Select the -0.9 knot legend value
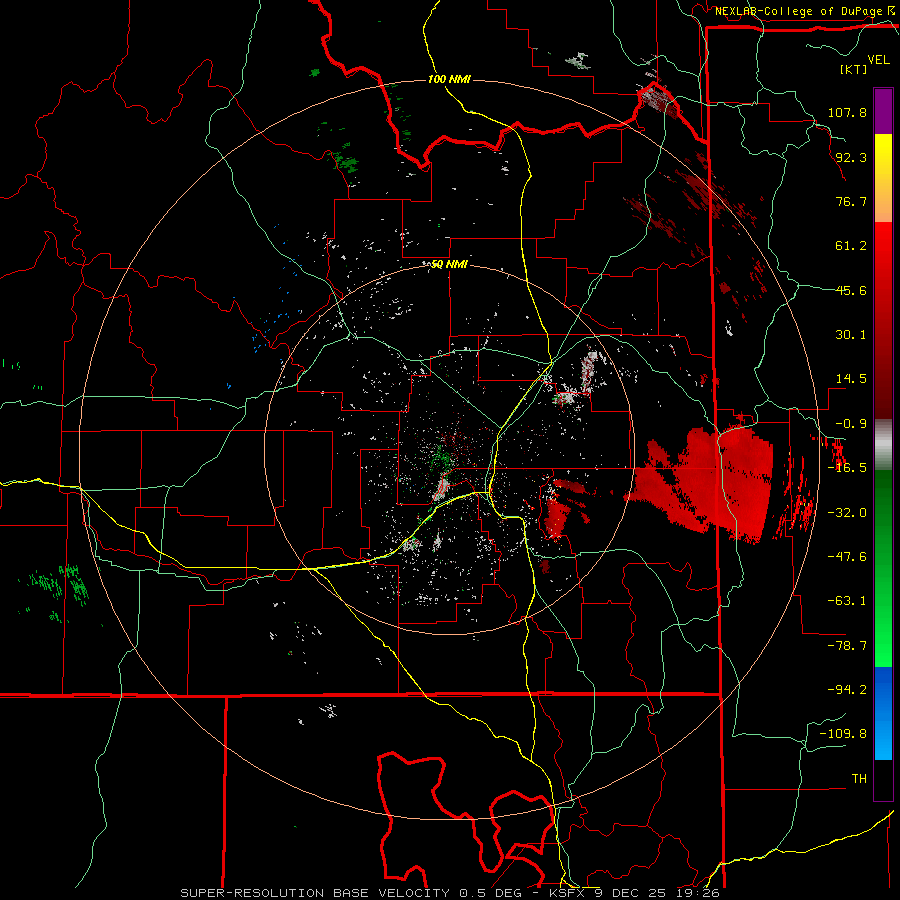Viewport: 900px width, 900px height. click(x=851, y=424)
